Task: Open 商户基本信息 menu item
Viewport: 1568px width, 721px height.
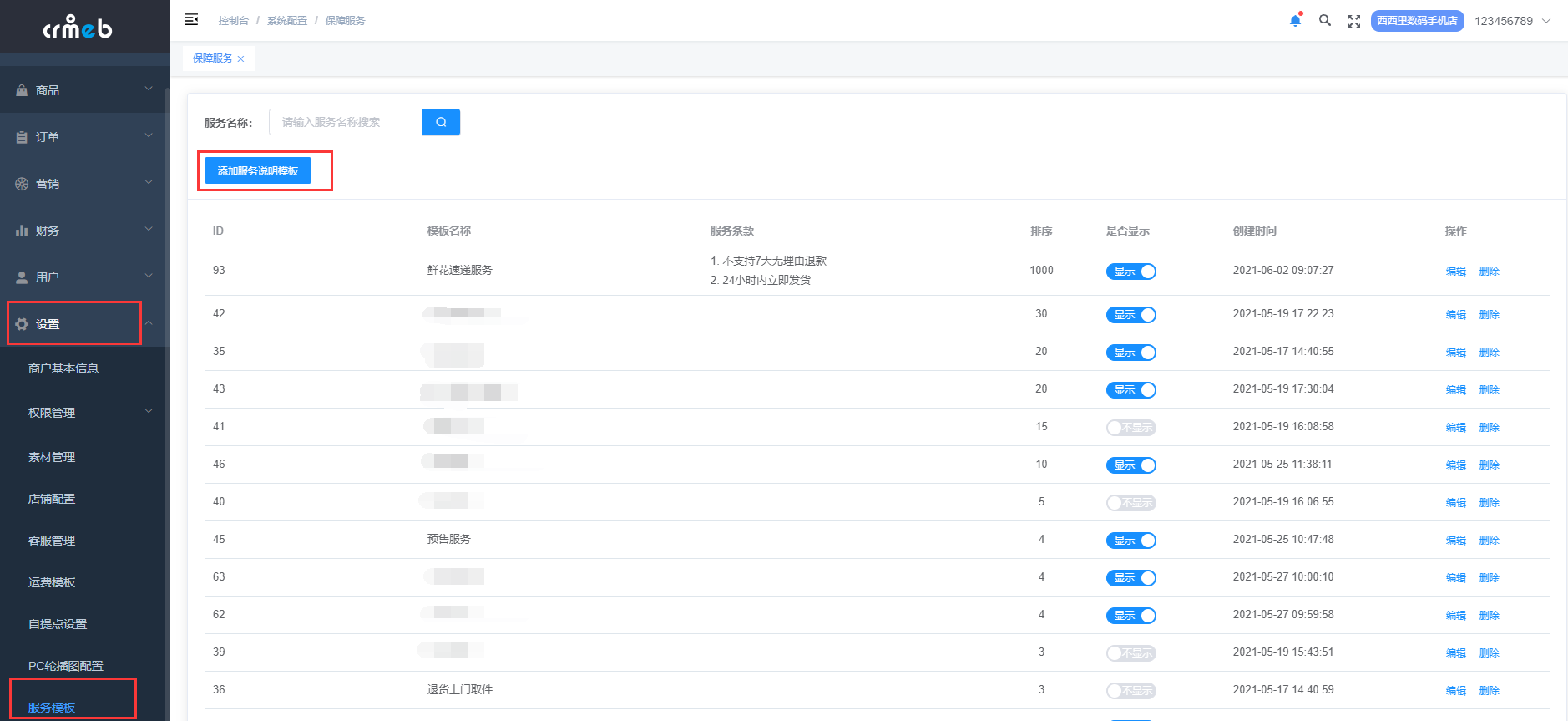Action: (63, 368)
